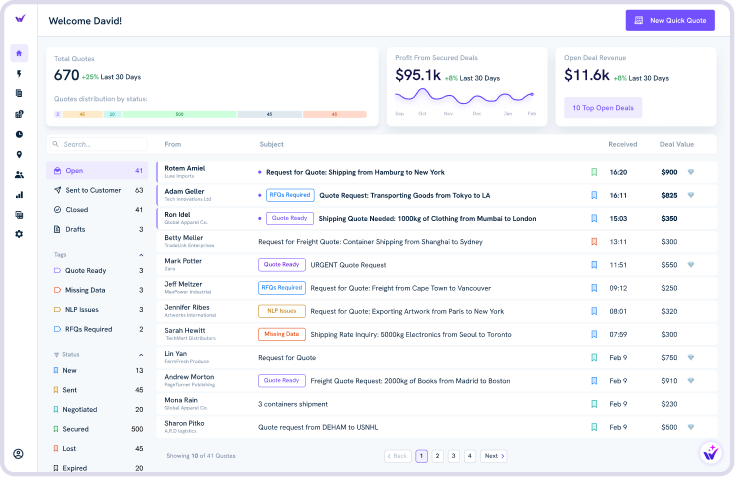The height and width of the screenshot is (477, 735).
Task: Open the clock icon in sidebar
Action: pos(19,134)
